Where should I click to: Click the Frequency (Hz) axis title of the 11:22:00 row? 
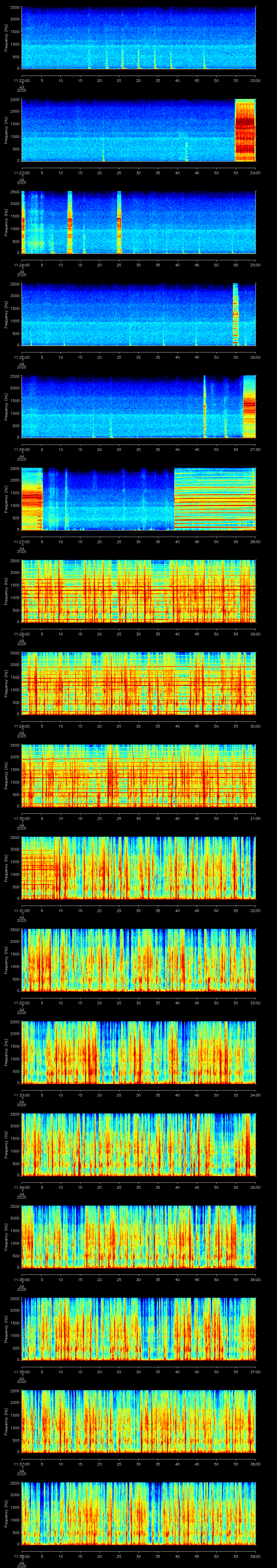click(x=6, y=38)
